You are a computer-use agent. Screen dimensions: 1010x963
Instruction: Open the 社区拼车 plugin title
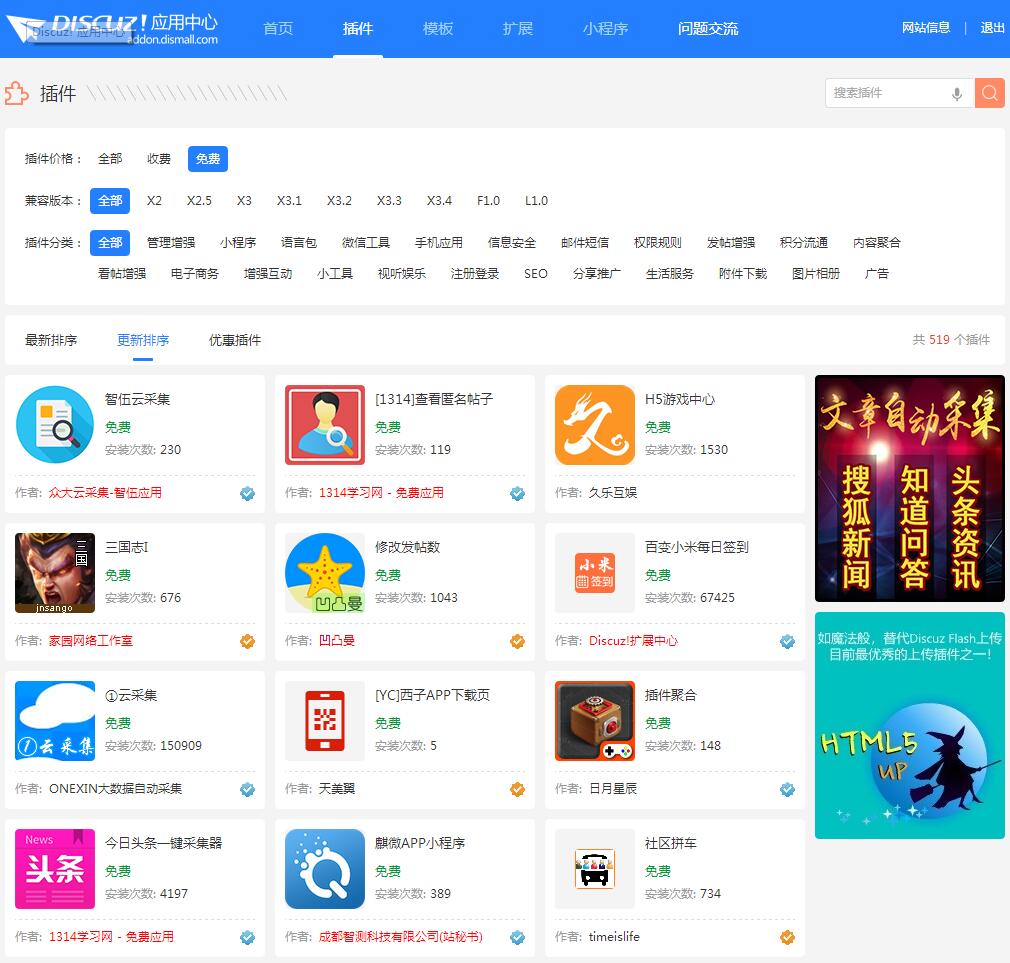[671, 843]
